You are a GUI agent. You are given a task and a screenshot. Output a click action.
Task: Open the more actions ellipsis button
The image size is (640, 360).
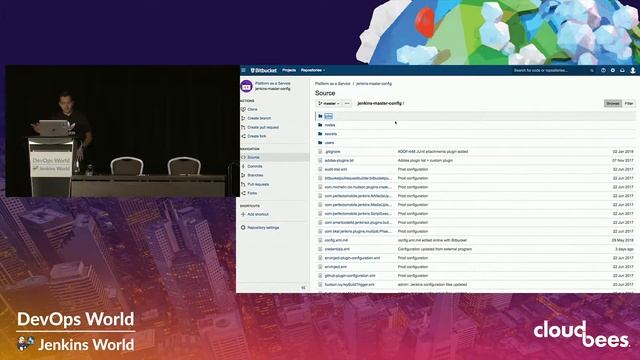(x=347, y=104)
